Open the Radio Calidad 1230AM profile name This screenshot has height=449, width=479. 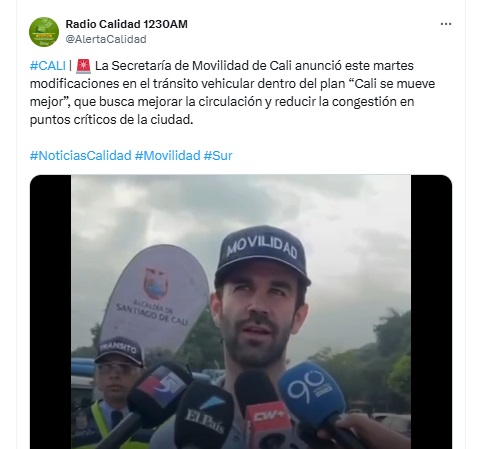click(x=126, y=24)
